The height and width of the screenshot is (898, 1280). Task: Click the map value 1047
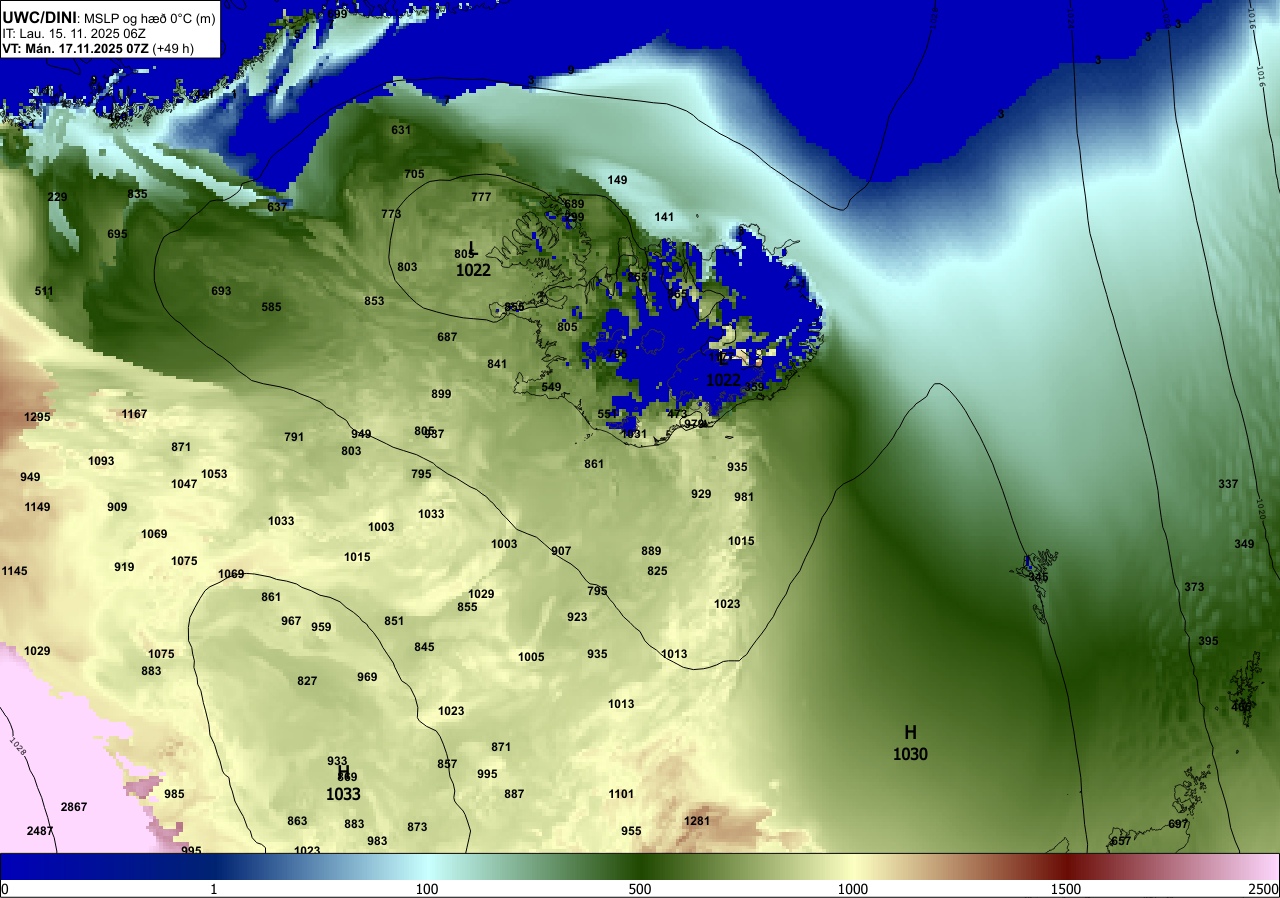(x=184, y=484)
